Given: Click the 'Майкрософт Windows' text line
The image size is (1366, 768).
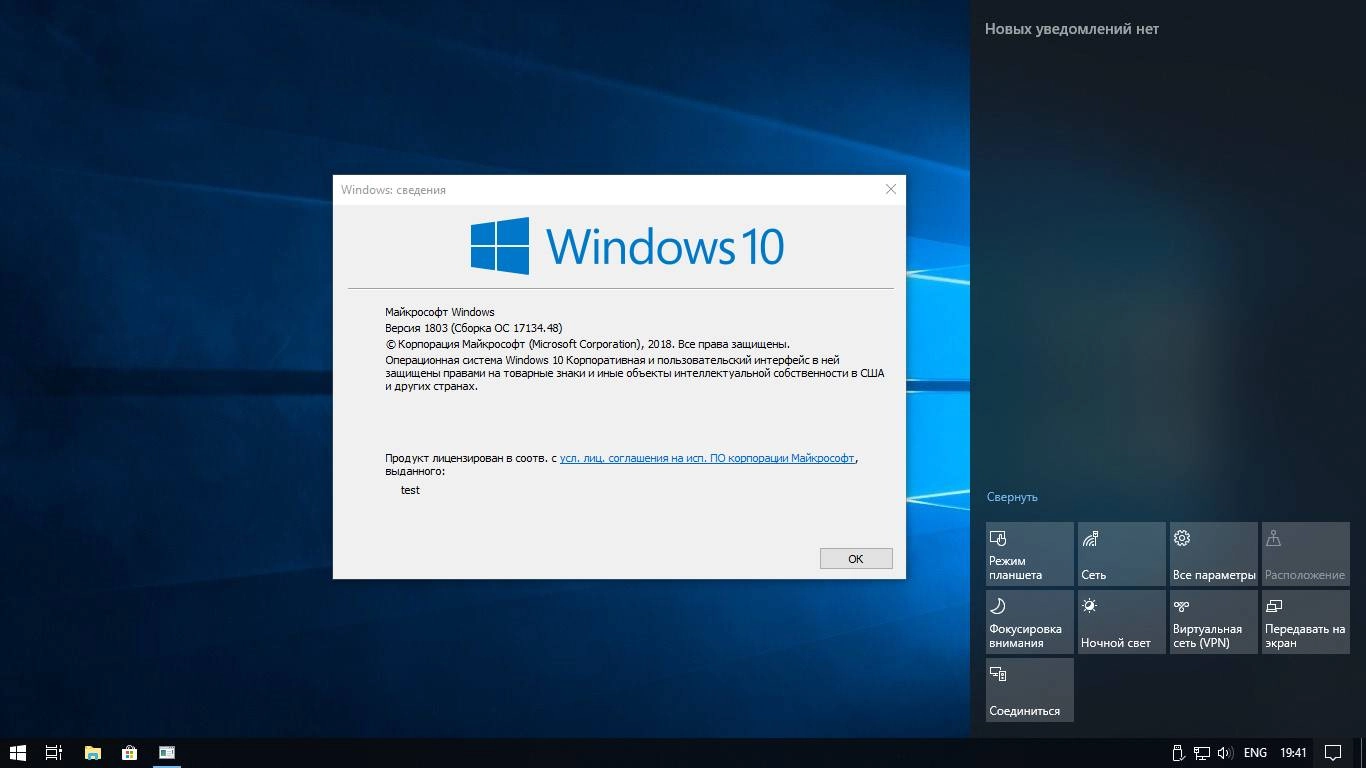Looking at the screenshot, I should click(x=440, y=312).
